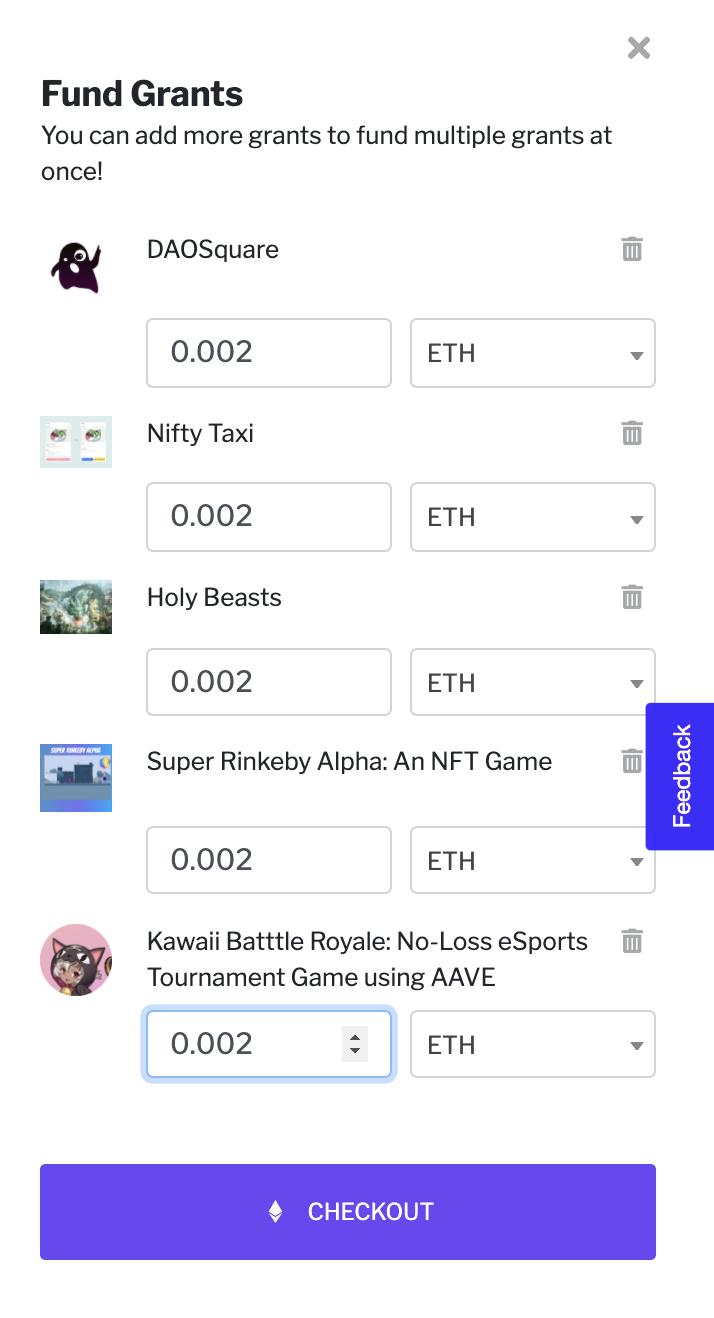The width and height of the screenshot is (714, 1318).
Task: Expand Nifty Taxi token dropdown
Action: pyautogui.click(x=532, y=517)
